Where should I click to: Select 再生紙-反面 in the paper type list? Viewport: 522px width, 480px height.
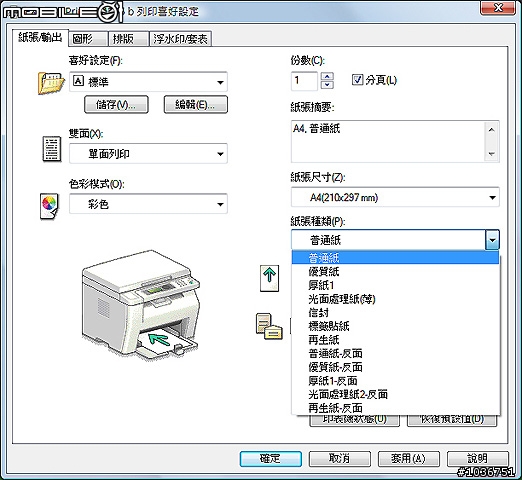[395, 408]
